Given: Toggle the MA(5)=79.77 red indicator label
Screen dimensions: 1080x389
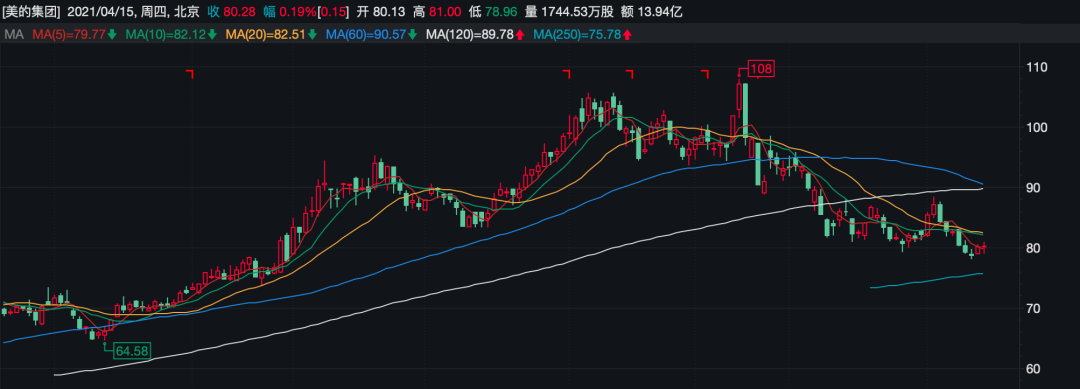Looking at the screenshot, I should (70, 34).
